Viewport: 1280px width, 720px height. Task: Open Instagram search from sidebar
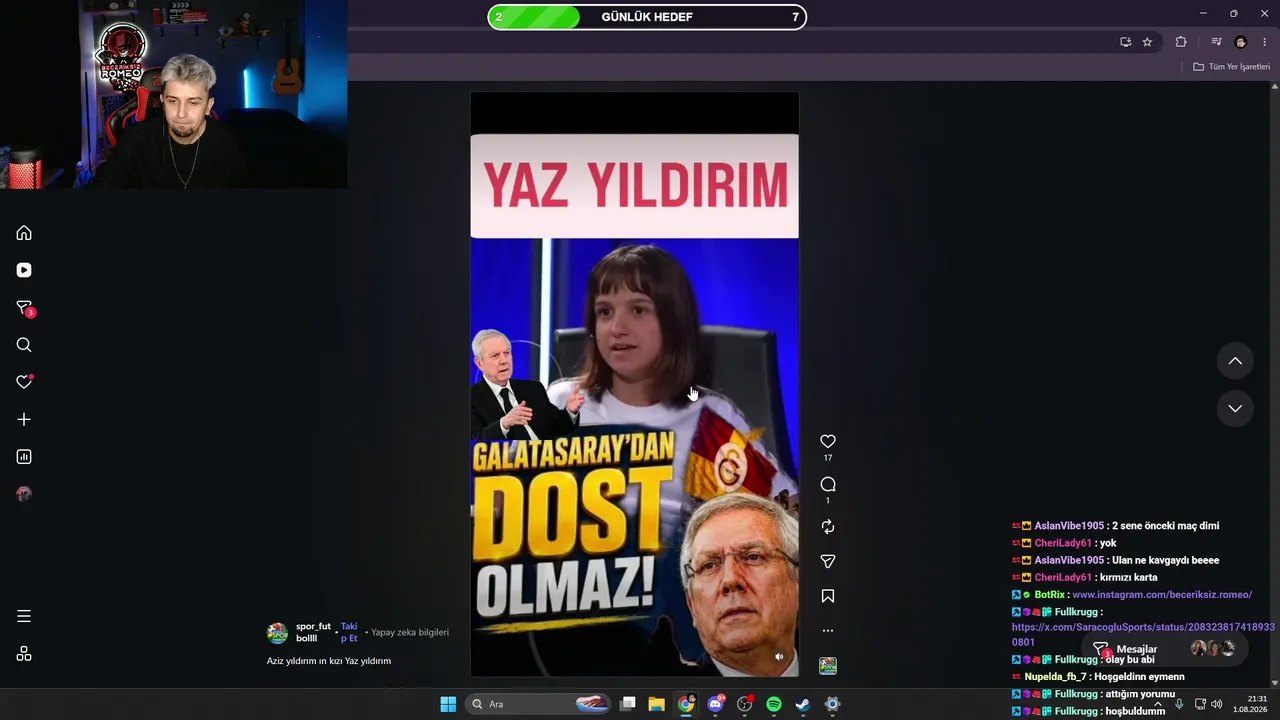(x=24, y=345)
